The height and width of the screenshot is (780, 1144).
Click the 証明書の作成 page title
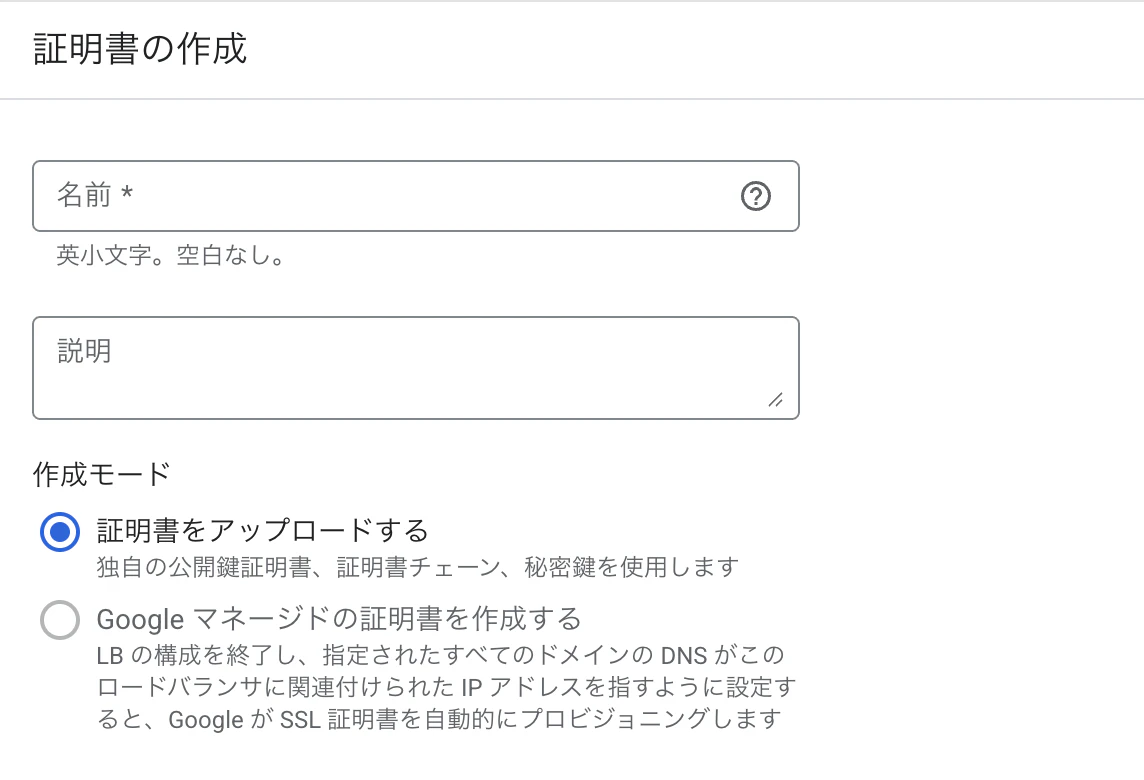pos(140,47)
